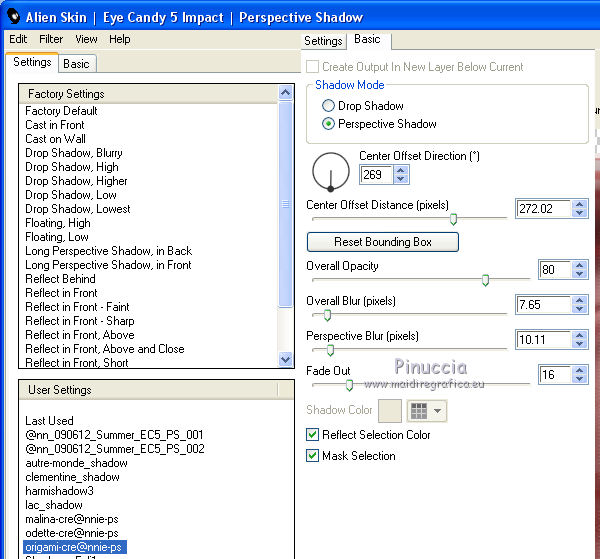The image size is (600, 559).
Task: Select Last Used user setting
Action: pyautogui.click(x=49, y=421)
